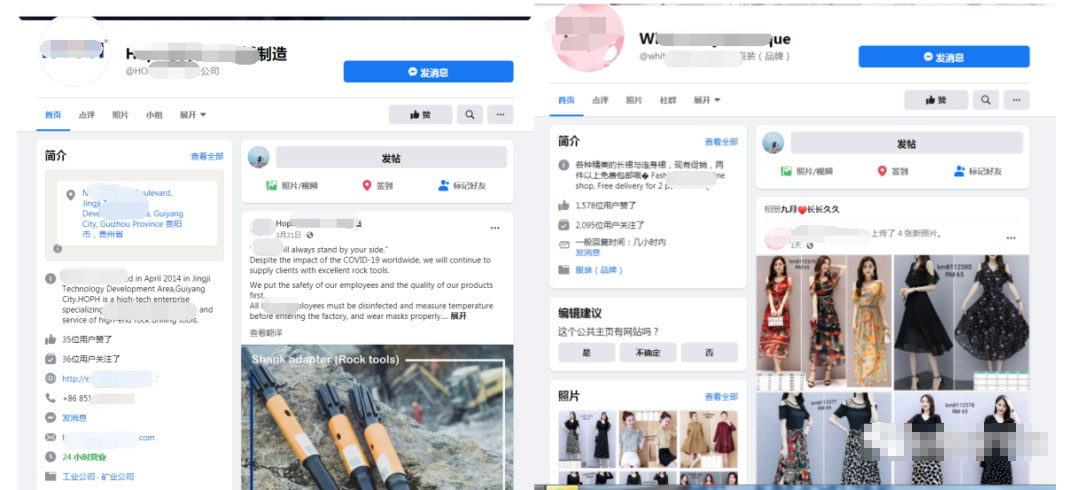This screenshot has width=1080, height=490.
Task: Click the left page's 发帖 composer field
Action: 391,158
